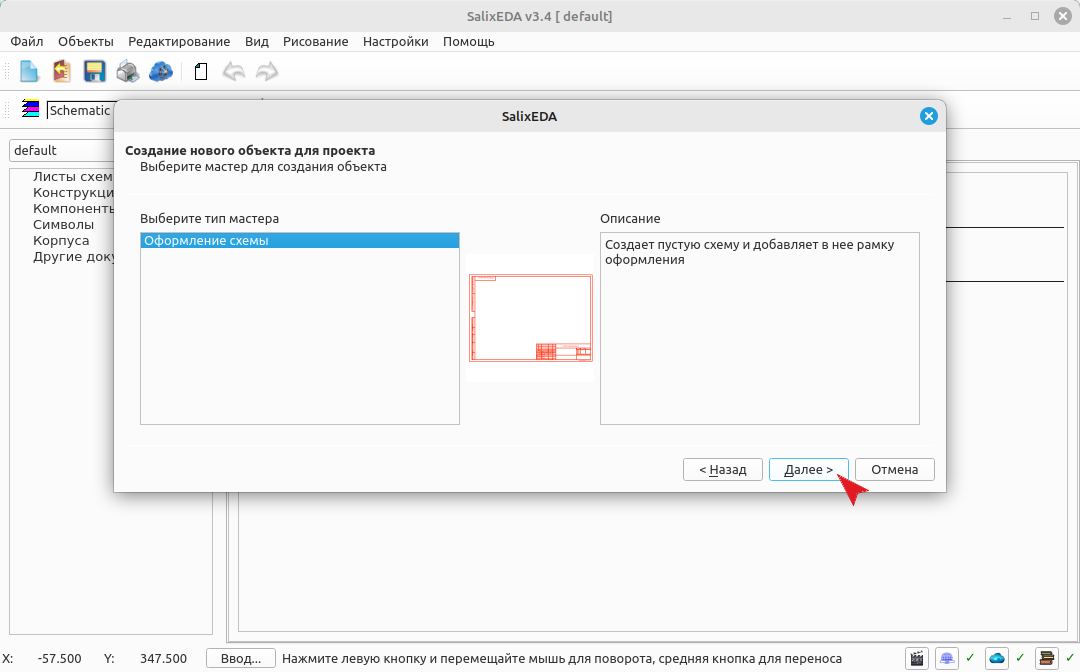This screenshot has width=1080, height=672.
Task: Open the default project combo box
Action: click(62, 150)
